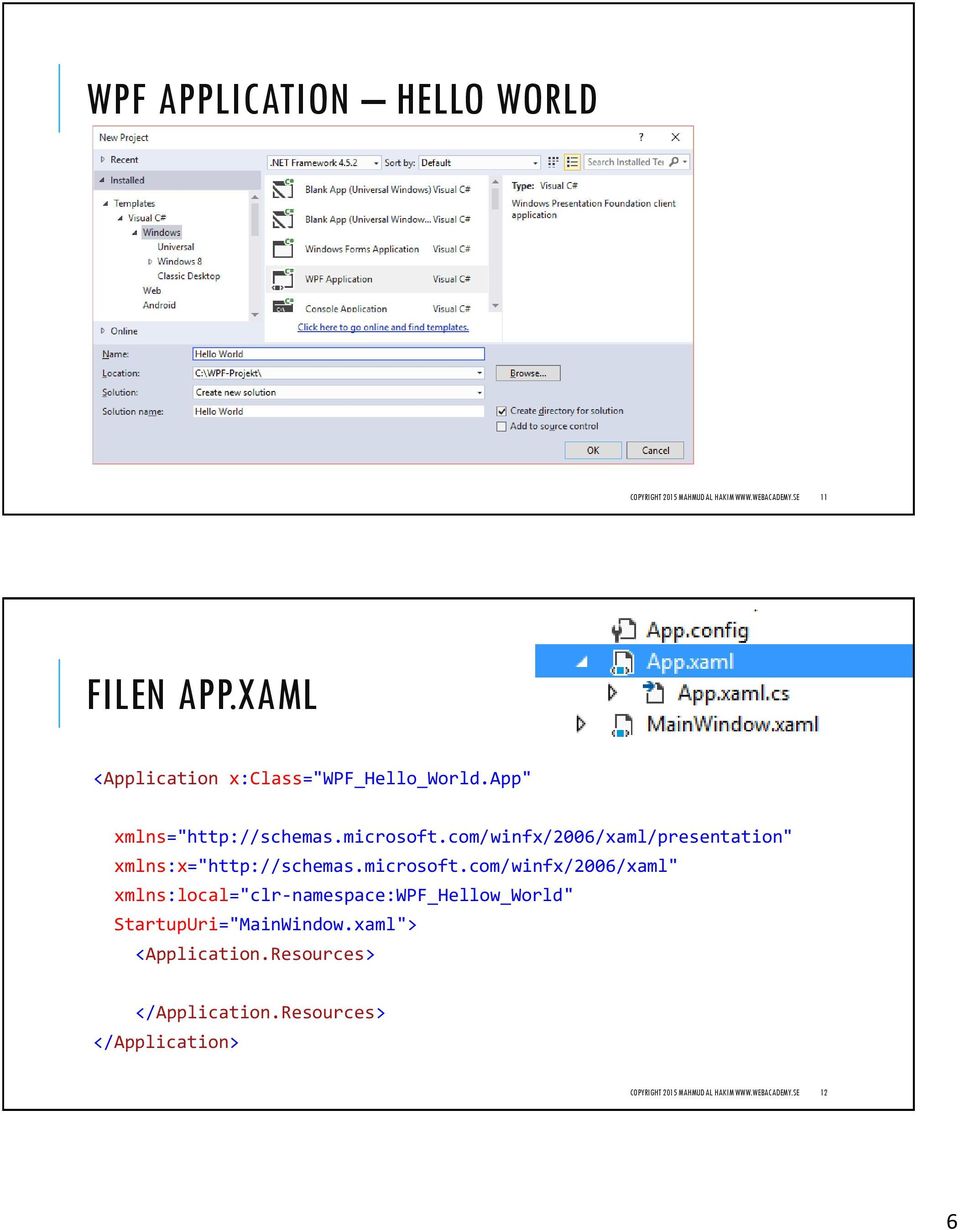Screen dimensions: 960x1230
Task: Select the Universal tree item
Action: (175, 247)
